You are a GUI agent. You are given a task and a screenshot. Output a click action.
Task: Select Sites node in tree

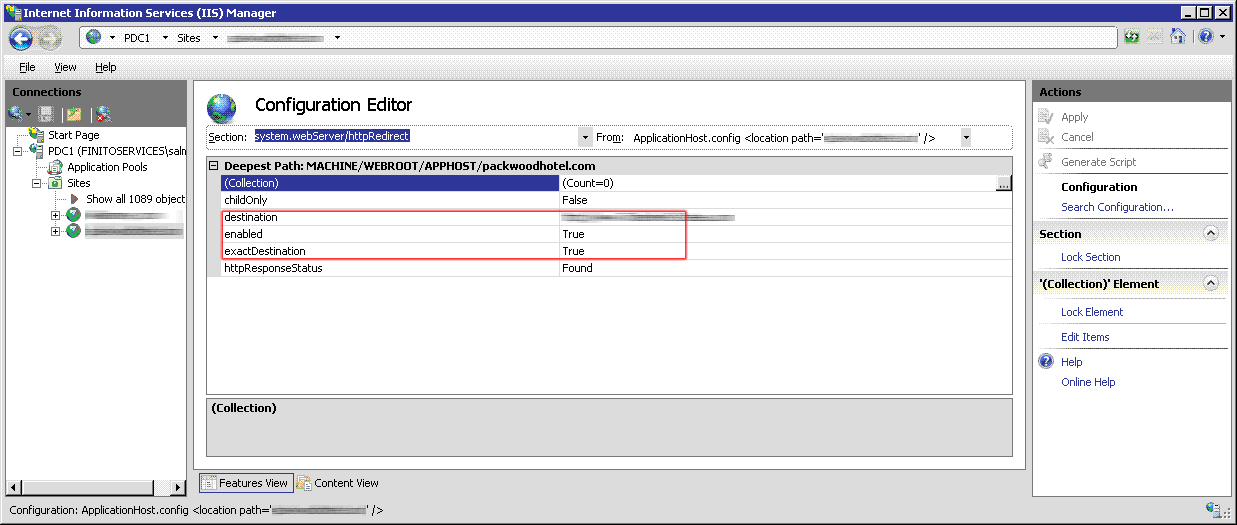79,183
